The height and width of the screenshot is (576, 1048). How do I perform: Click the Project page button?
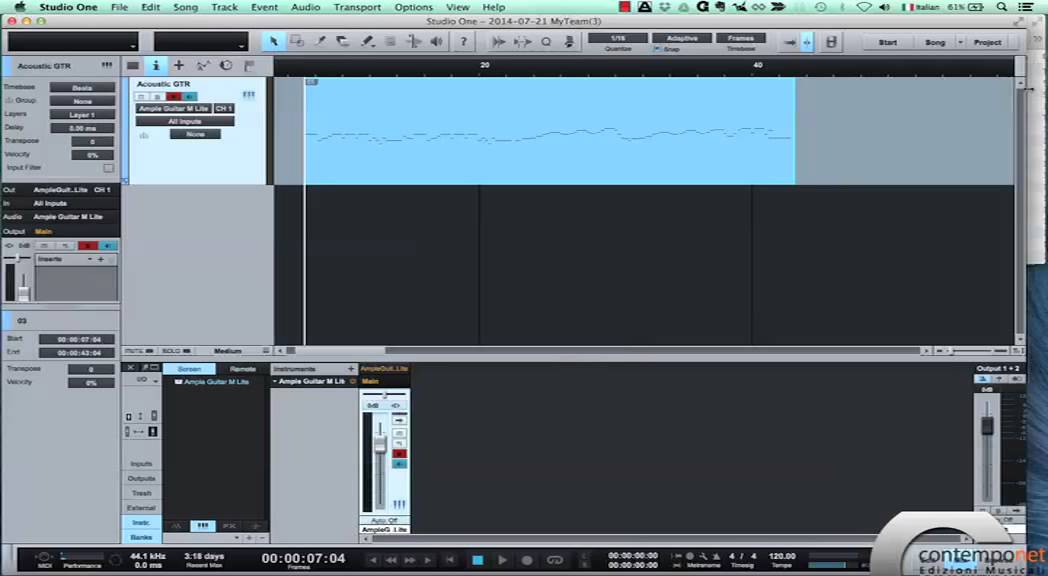point(987,42)
